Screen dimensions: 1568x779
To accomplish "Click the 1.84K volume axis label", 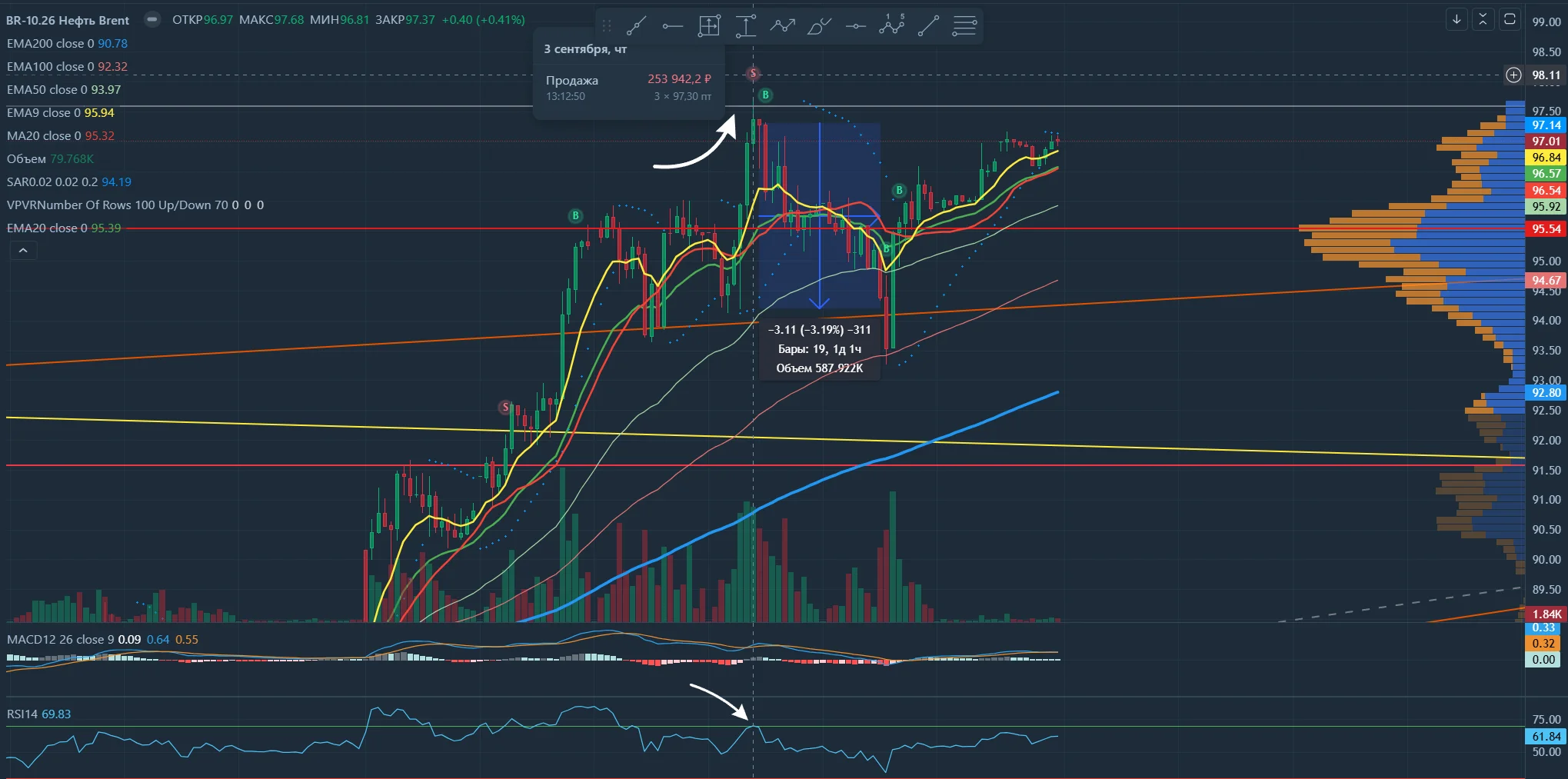I will pyautogui.click(x=1546, y=614).
